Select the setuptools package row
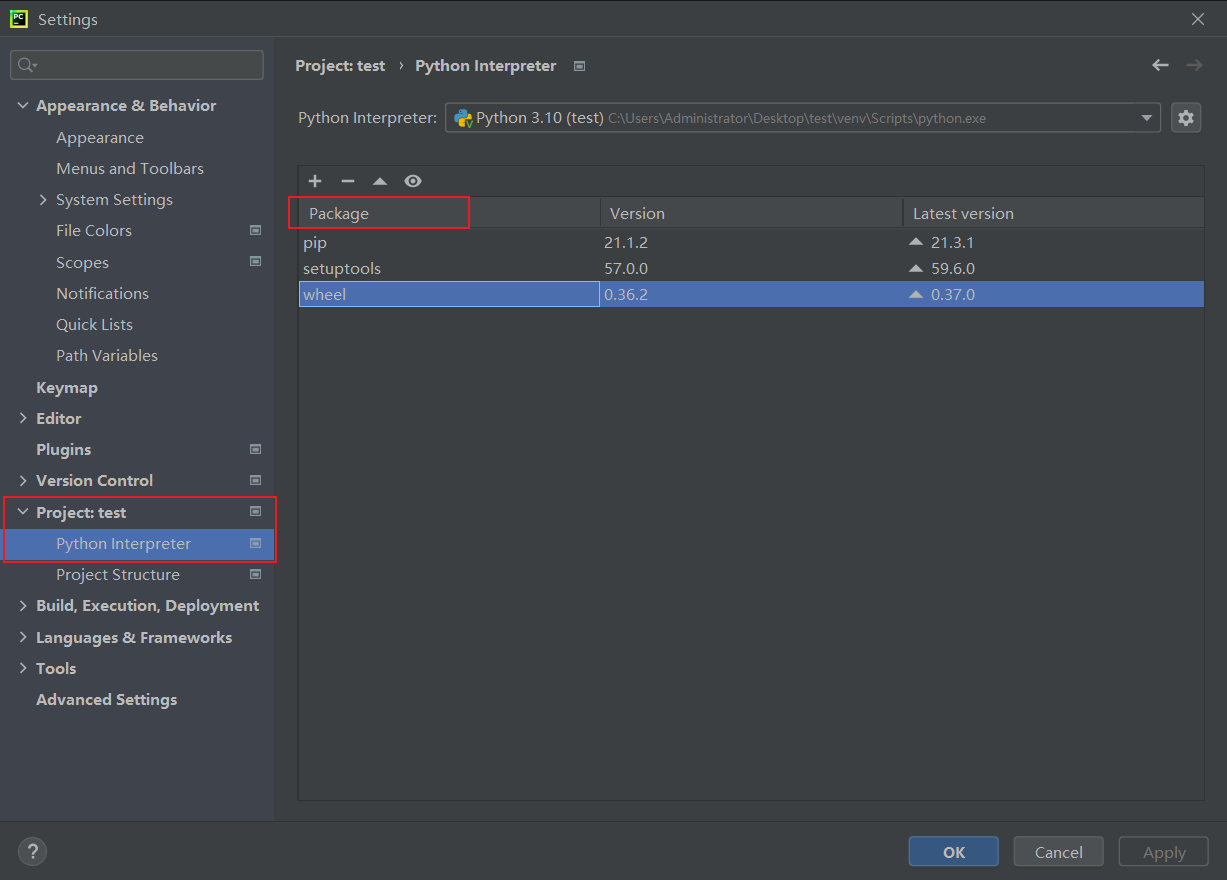This screenshot has width=1227, height=880. click(x=751, y=268)
